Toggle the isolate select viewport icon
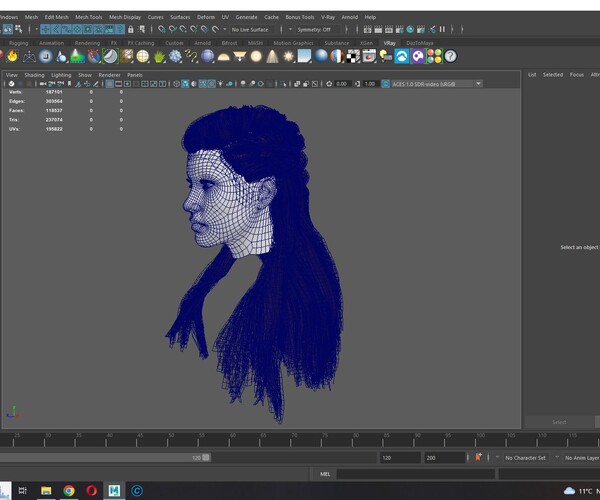Image resolution: width=600 pixels, height=500 pixels. pyautogui.click(x=284, y=84)
